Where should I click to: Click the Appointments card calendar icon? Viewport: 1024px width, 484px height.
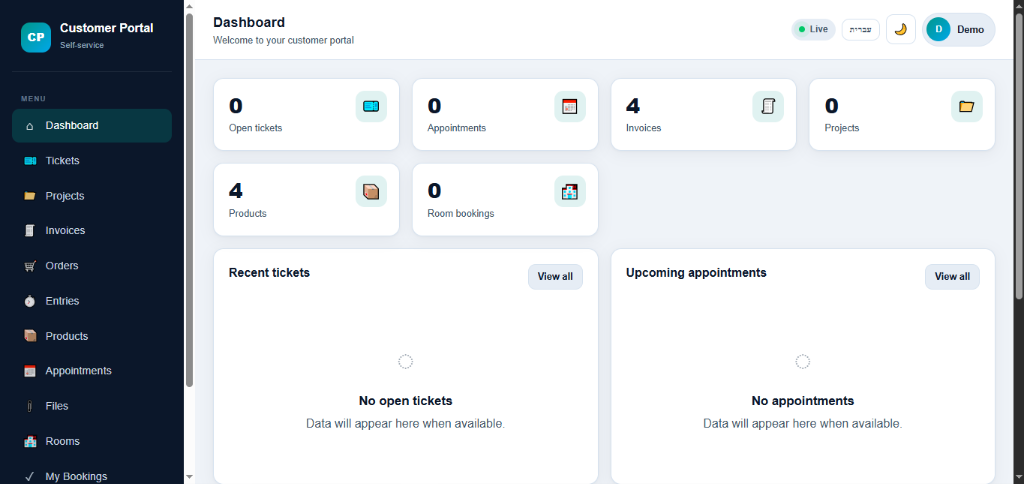pyautogui.click(x=569, y=106)
